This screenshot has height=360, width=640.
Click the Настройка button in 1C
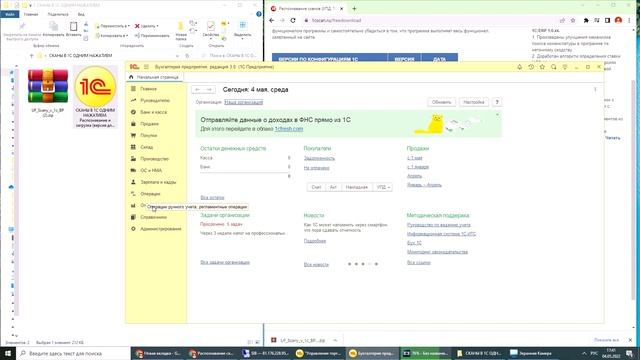click(473, 102)
